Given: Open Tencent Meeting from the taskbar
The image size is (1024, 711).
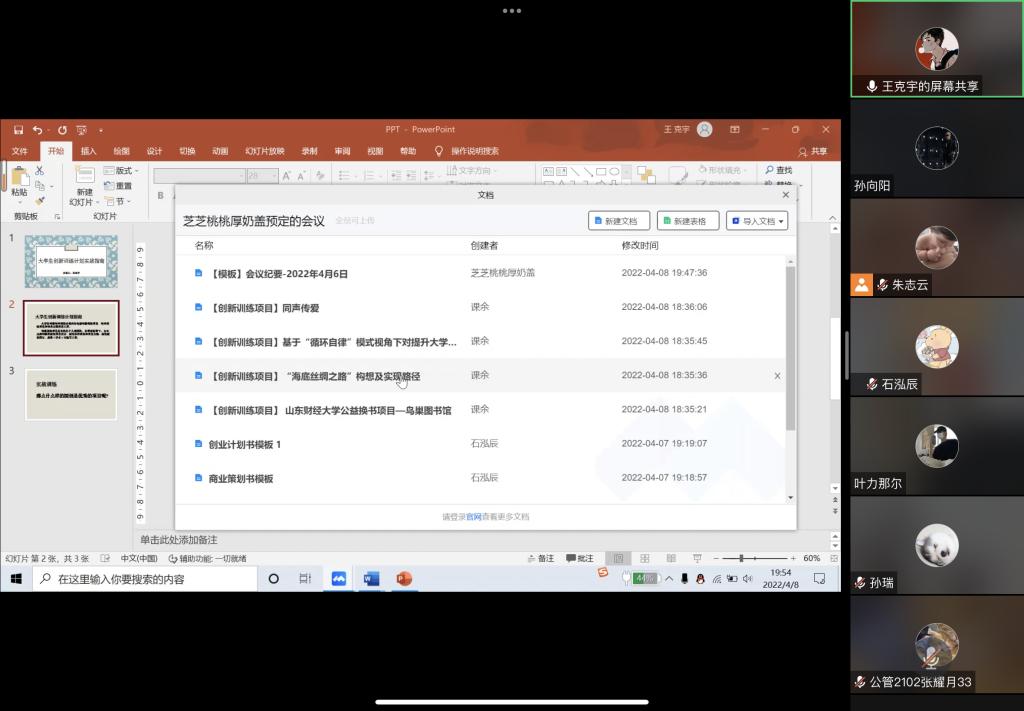Looking at the screenshot, I should (x=338, y=579).
